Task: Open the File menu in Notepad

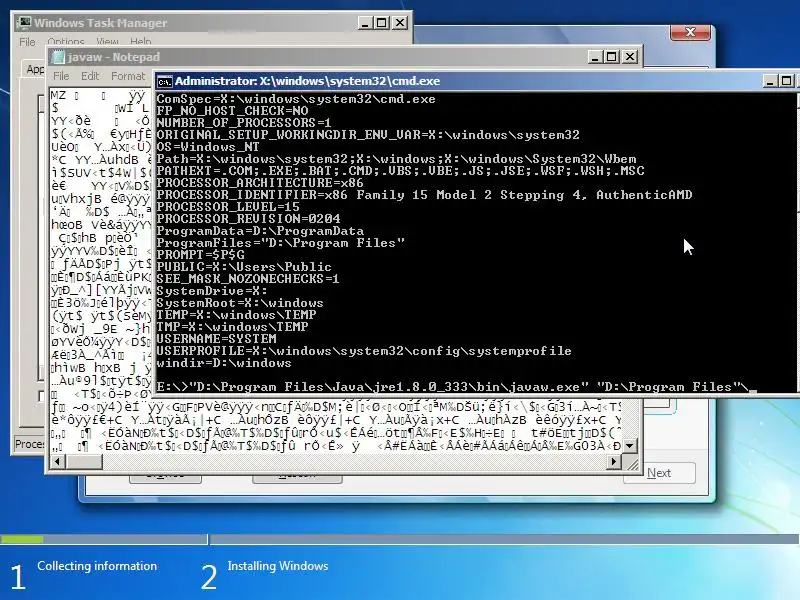Action: (x=61, y=76)
